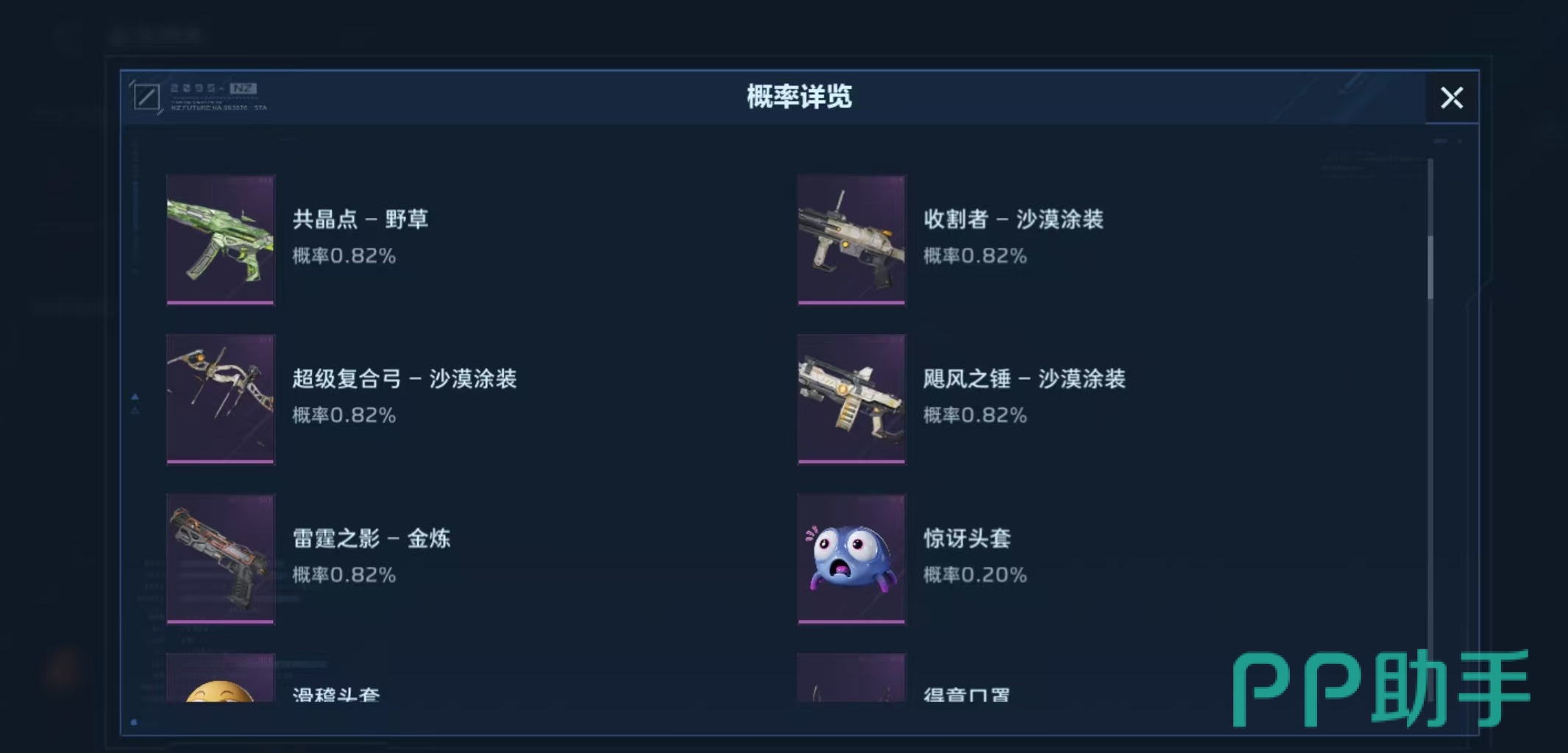
Task: Close the 概率详览 probability dialog
Action: click(1451, 97)
